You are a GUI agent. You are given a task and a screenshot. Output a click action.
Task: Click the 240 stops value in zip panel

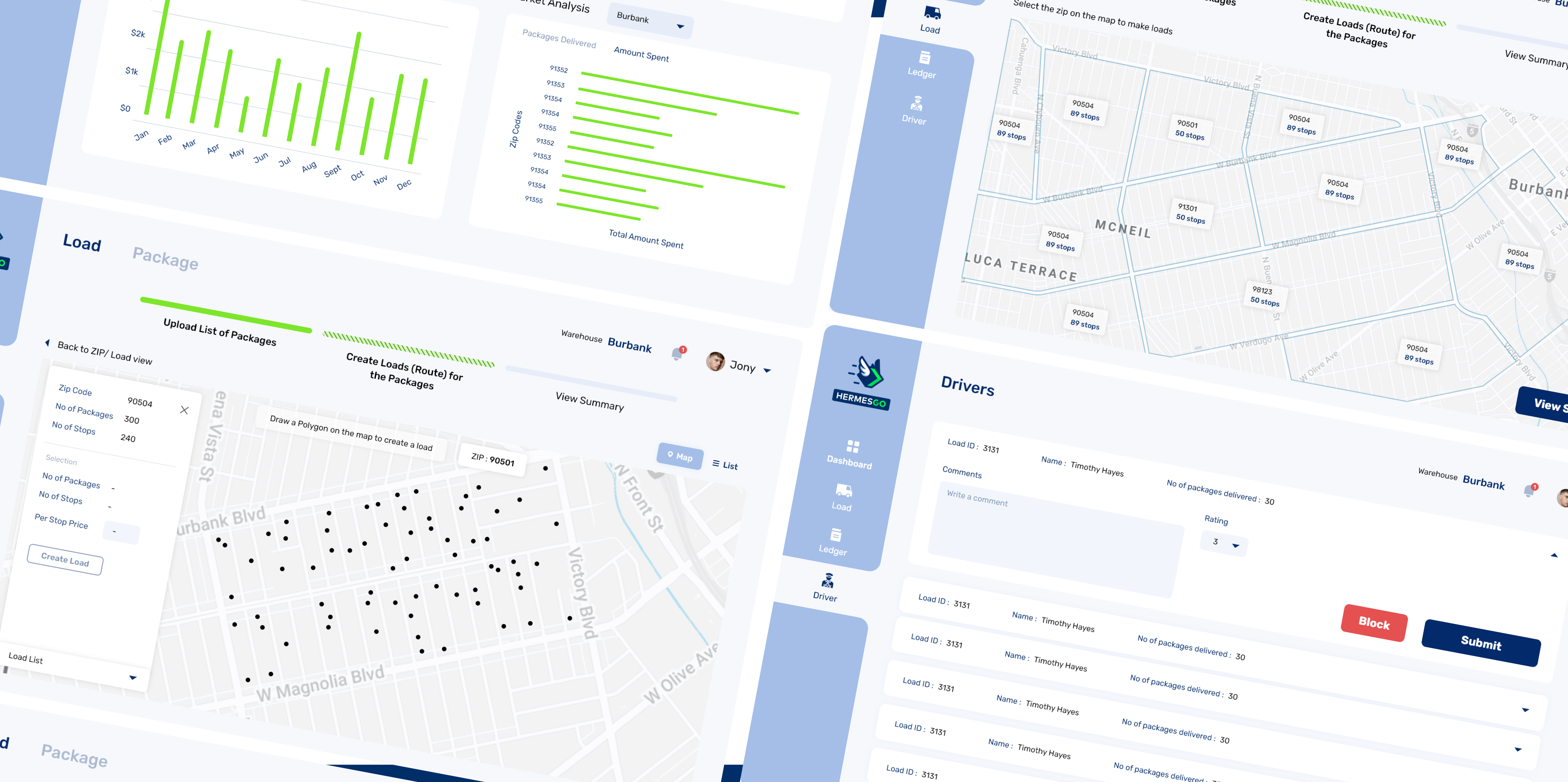(x=128, y=438)
